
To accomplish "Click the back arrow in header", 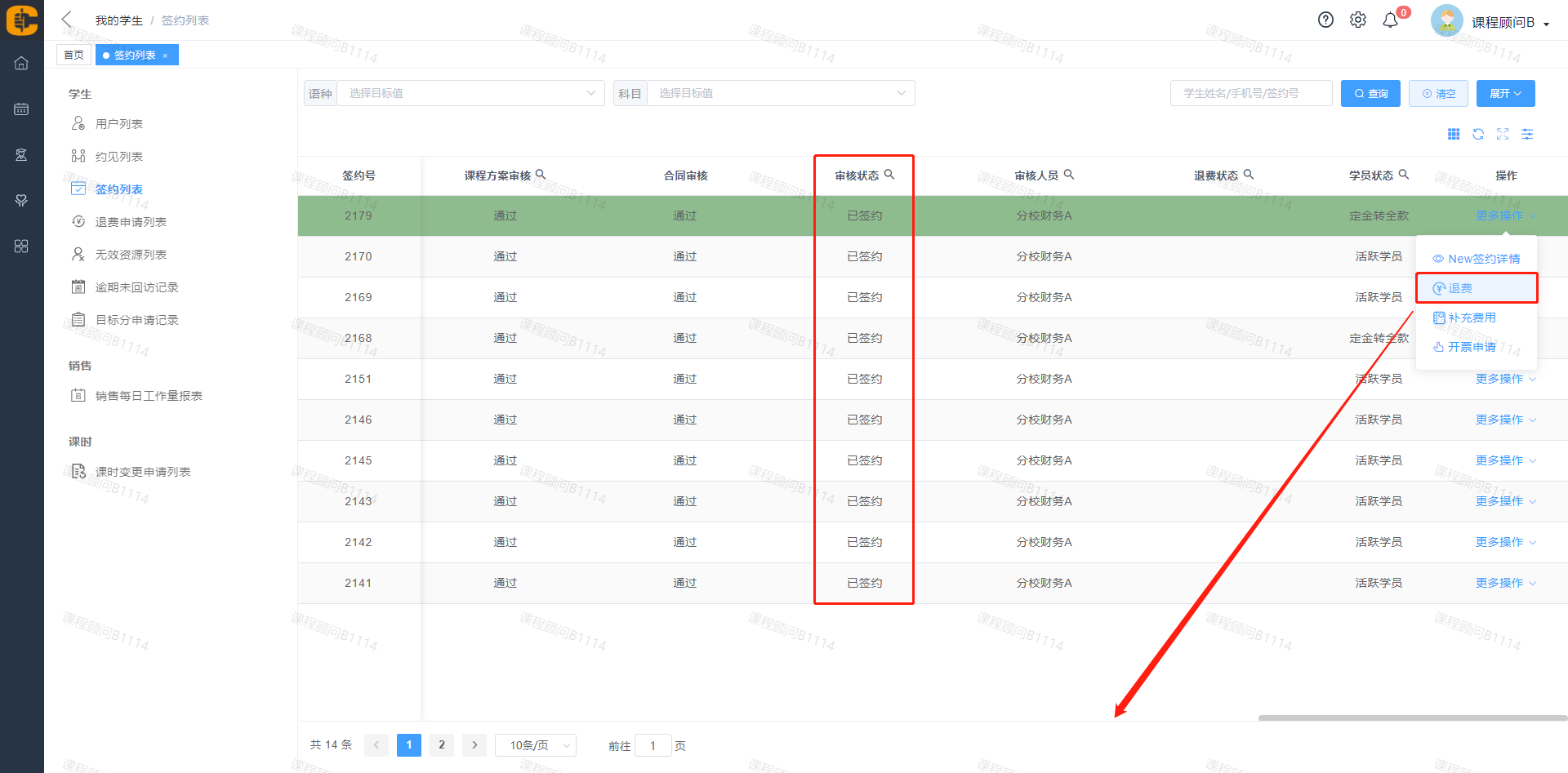I will [x=67, y=20].
